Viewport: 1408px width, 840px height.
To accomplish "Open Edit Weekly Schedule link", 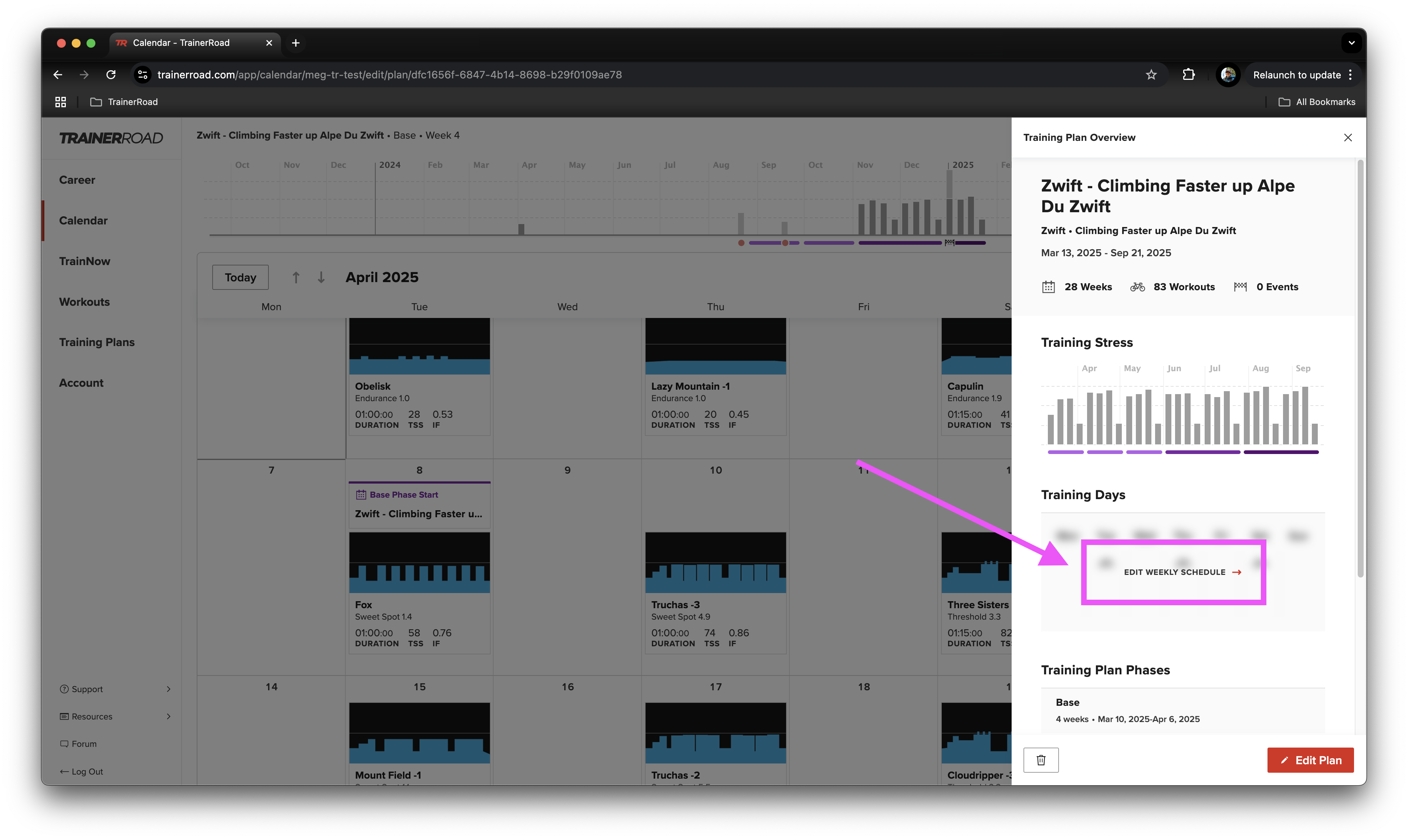I will coord(1182,572).
